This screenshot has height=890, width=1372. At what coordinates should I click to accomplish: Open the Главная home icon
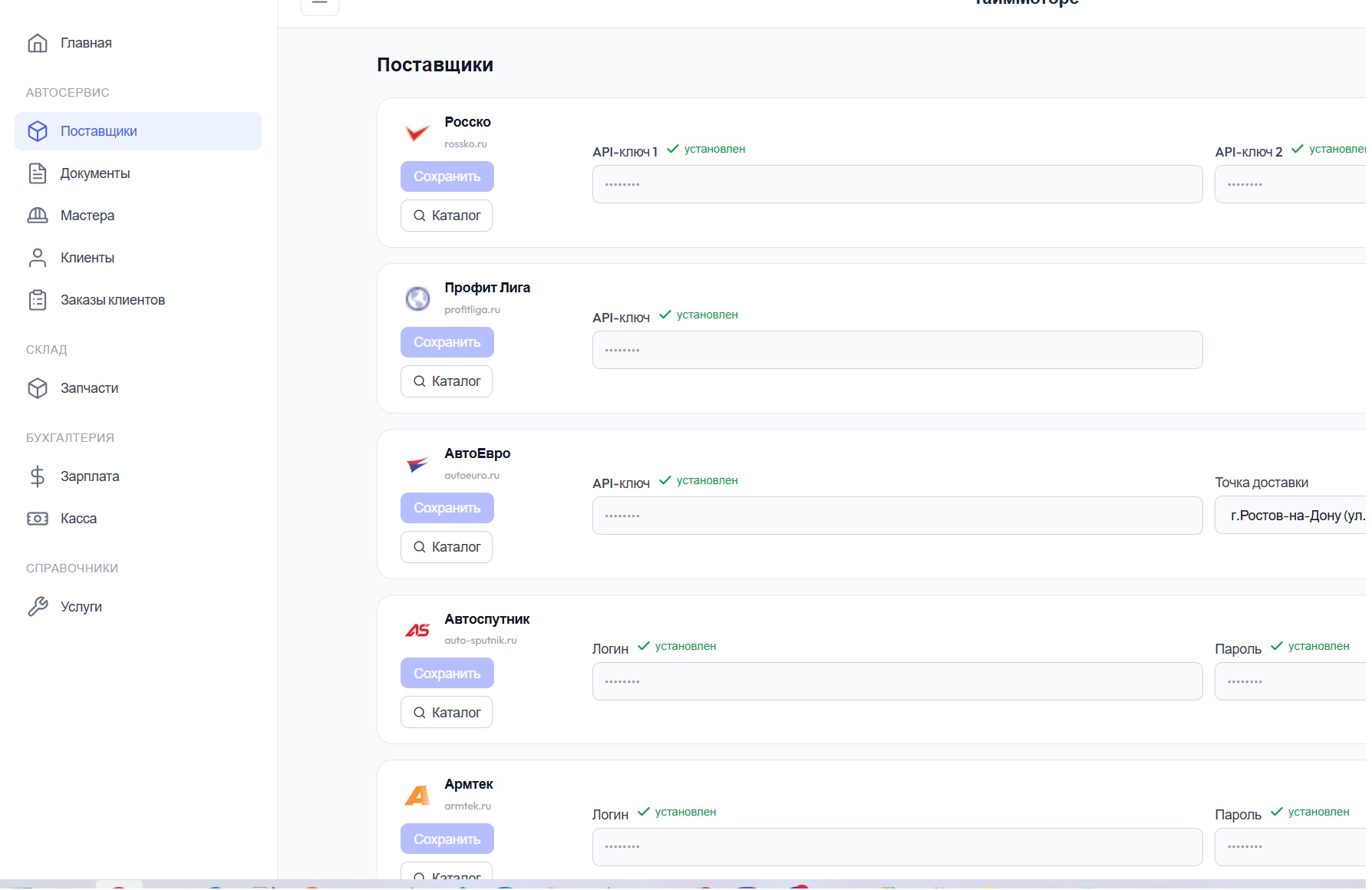click(x=38, y=43)
